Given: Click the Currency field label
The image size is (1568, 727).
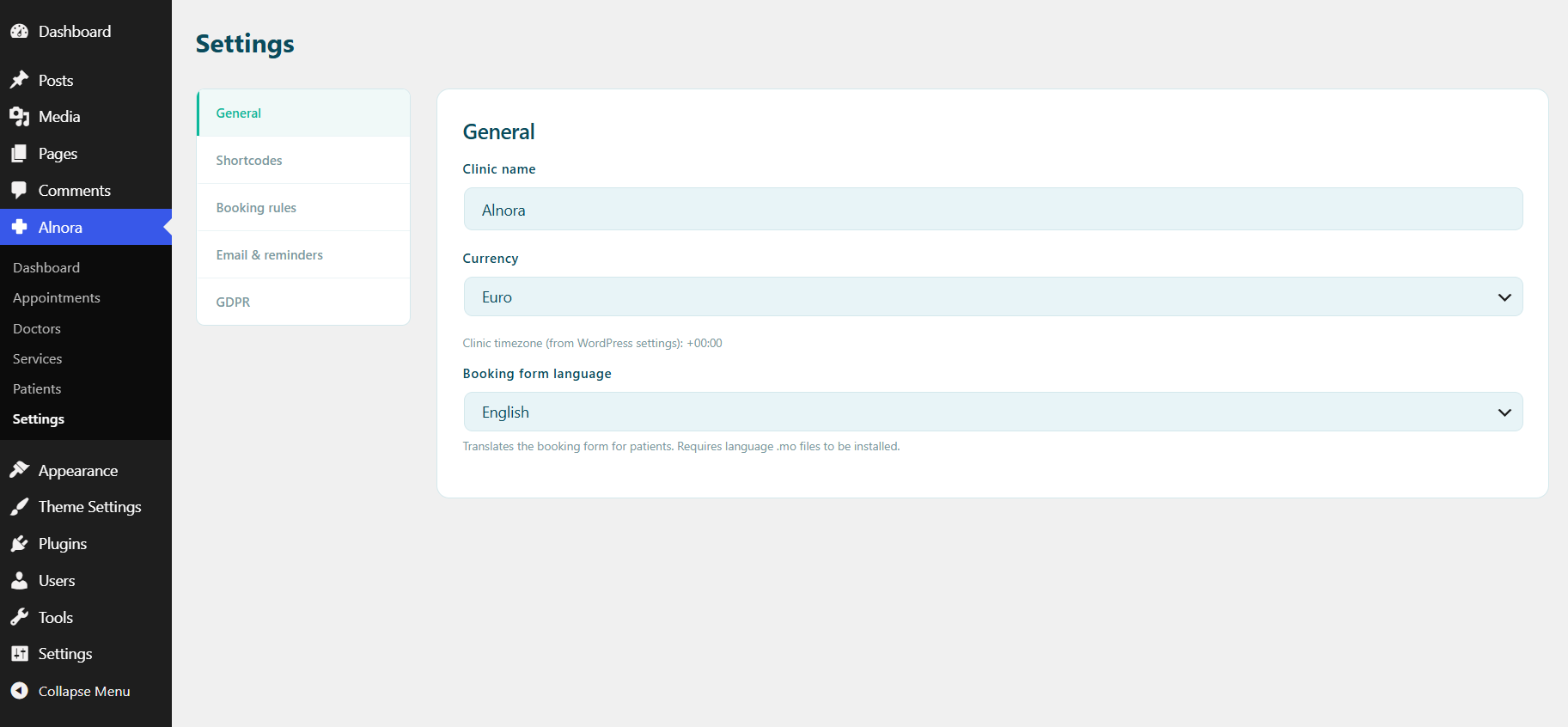Looking at the screenshot, I should [491, 259].
